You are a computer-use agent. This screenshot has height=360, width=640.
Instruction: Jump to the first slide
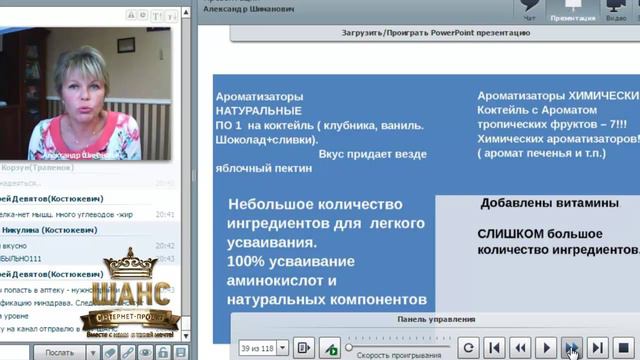pos(494,348)
